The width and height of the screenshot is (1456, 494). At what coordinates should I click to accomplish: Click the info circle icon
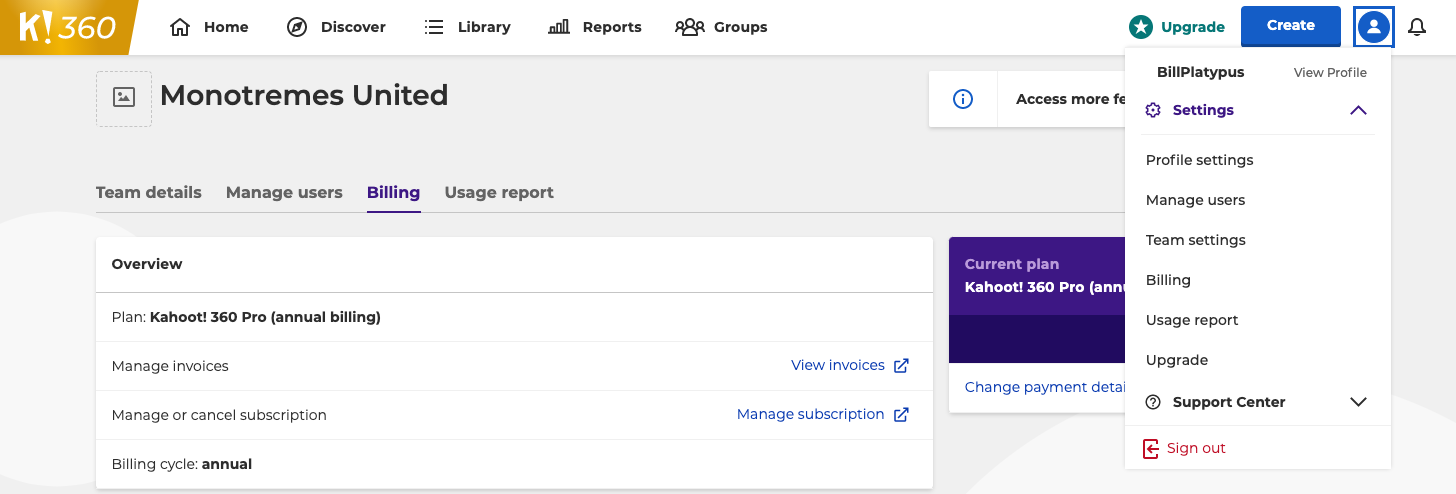pyautogui.click(x=963, y=99)
